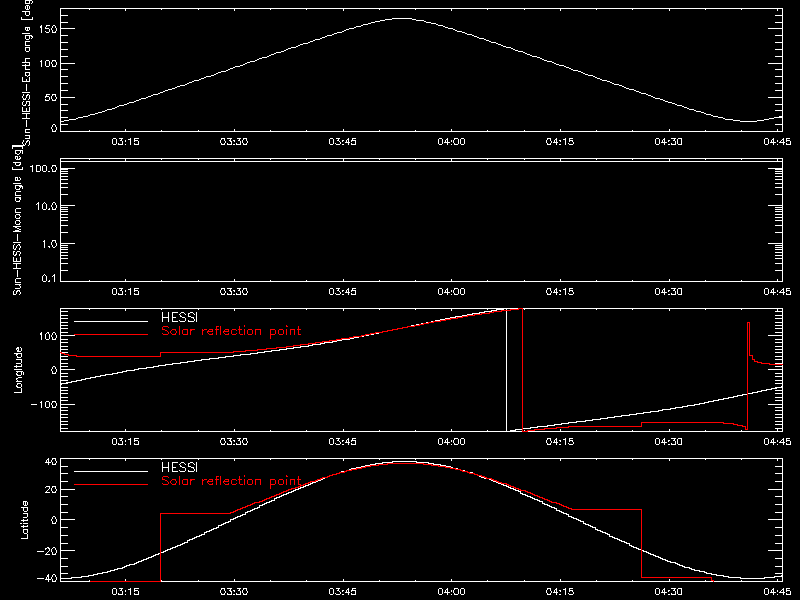Click 03:30 under the Latitude plot
Screen dimensions: 800x600
click(234, 592)
